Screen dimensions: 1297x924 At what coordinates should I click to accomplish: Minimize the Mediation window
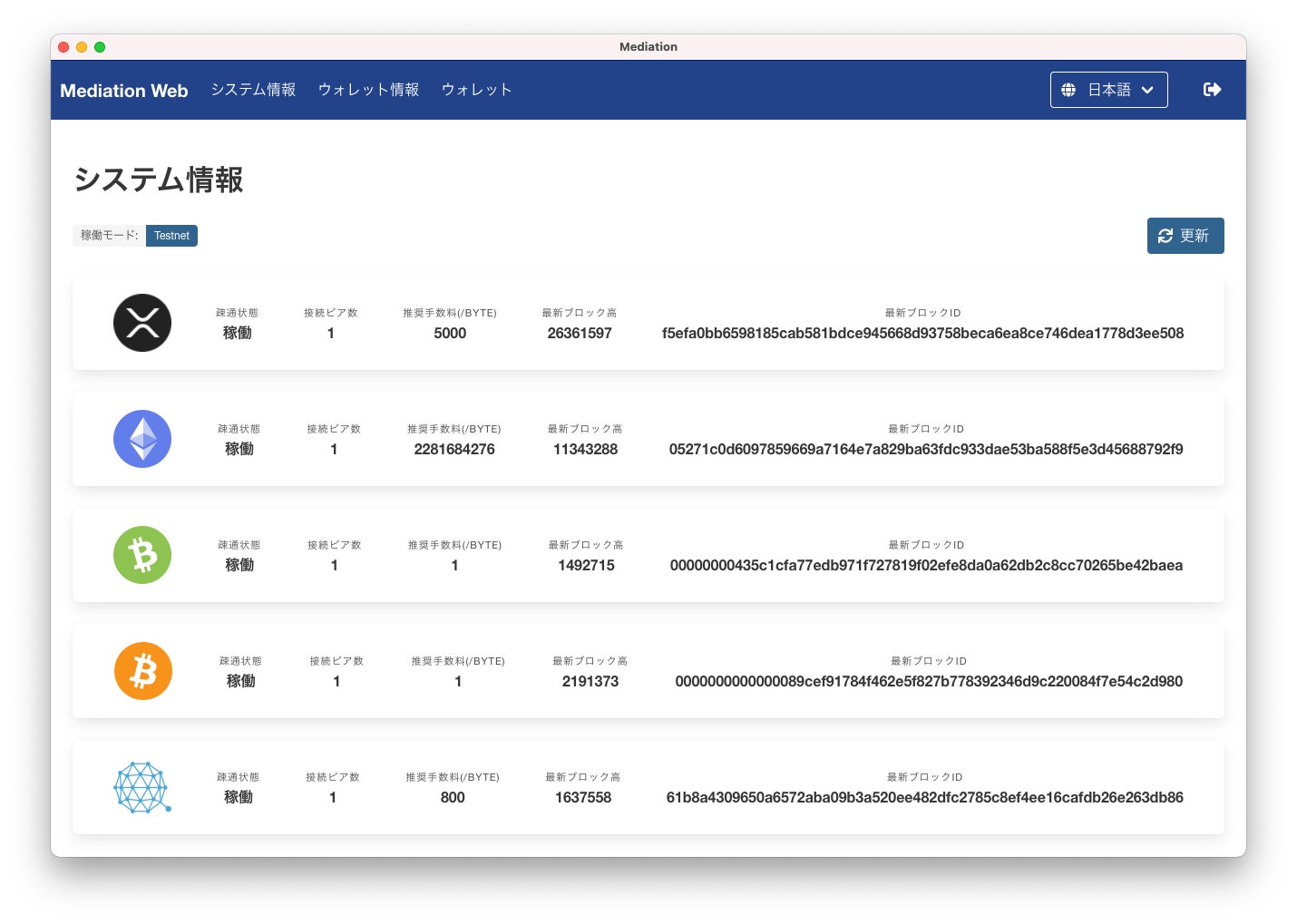point(82,47)
